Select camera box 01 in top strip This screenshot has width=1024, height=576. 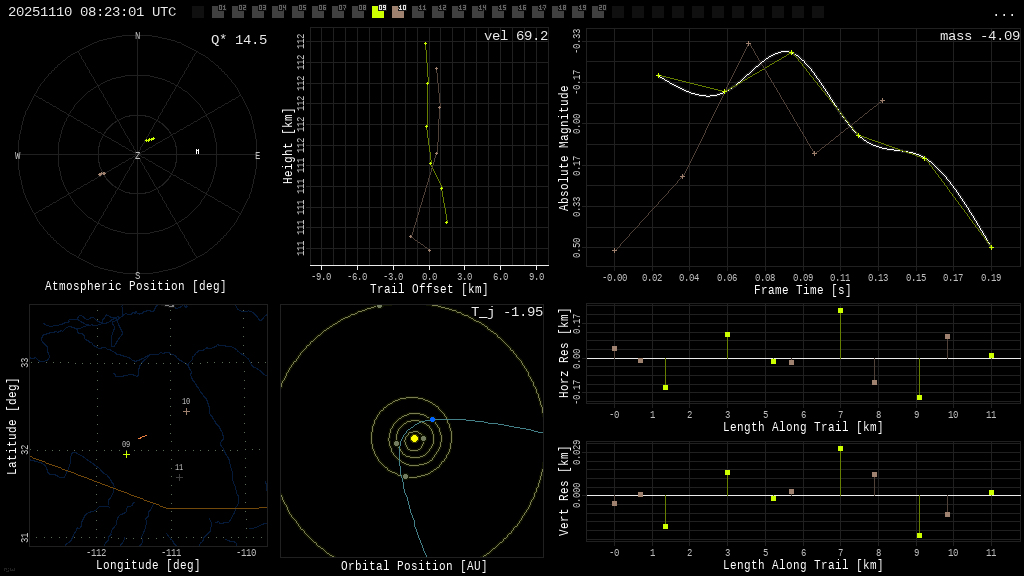click(x=218, y=12)
